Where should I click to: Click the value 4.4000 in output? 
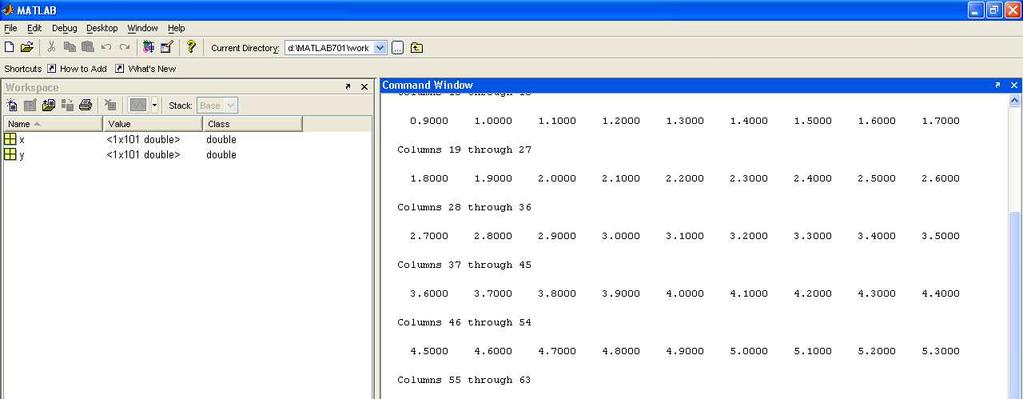click(940, 293)
